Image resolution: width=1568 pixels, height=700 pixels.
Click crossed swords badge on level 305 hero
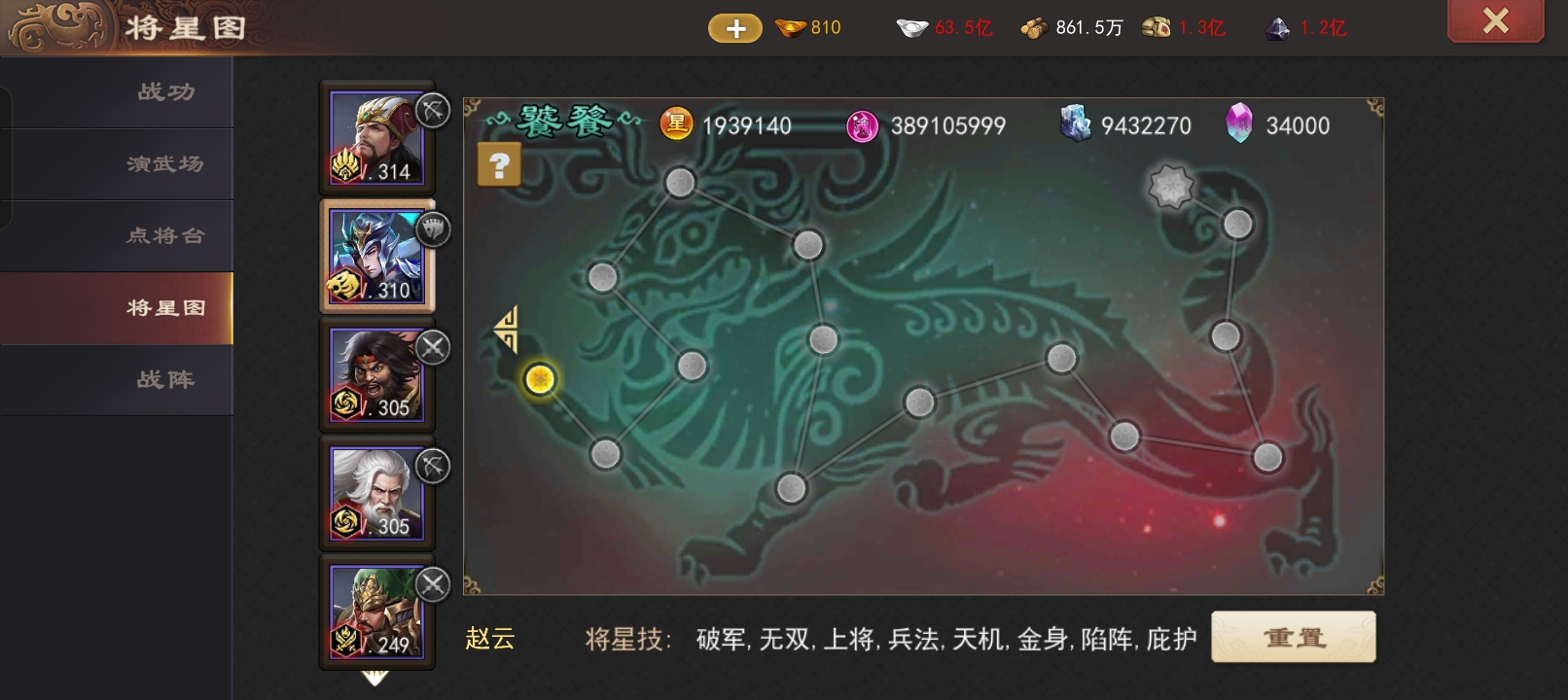click(433, 347)
